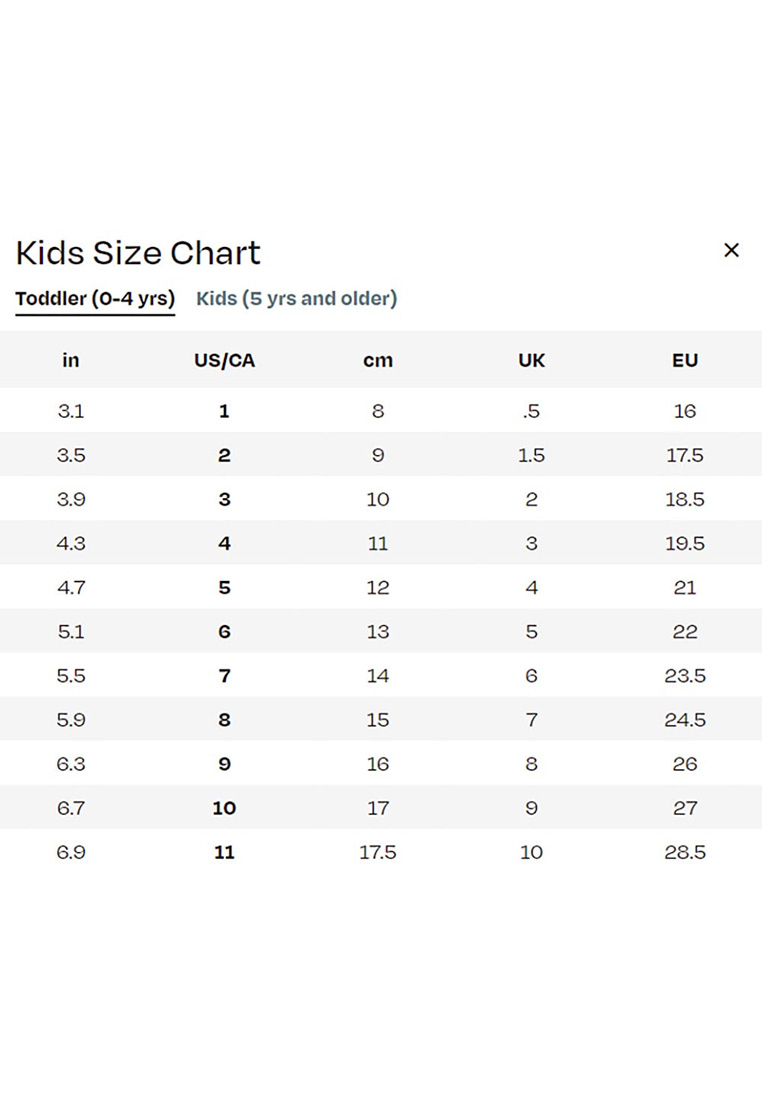Click the UK column header

click(x=531, y=360)
